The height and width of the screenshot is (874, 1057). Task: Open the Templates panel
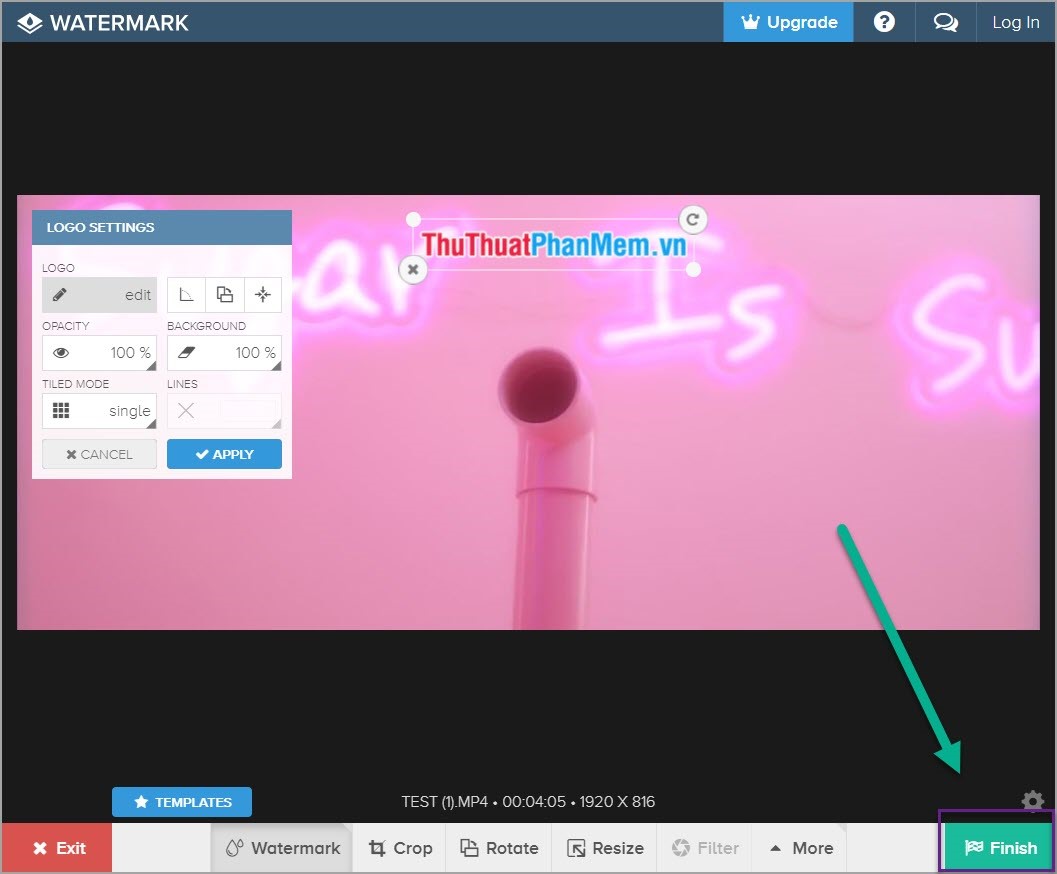point(181,801)
